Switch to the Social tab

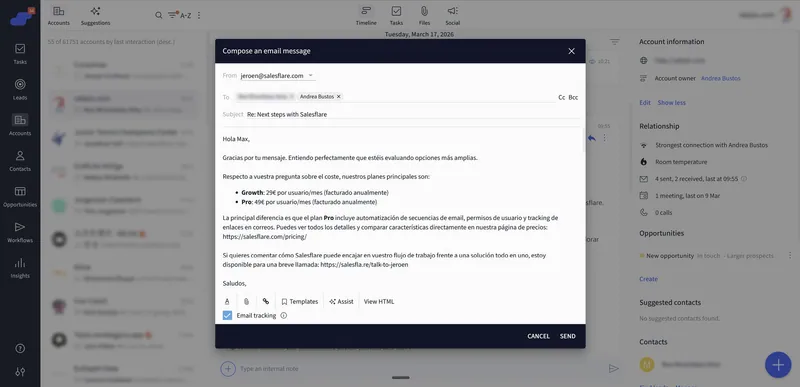click(x=453, y=16)
